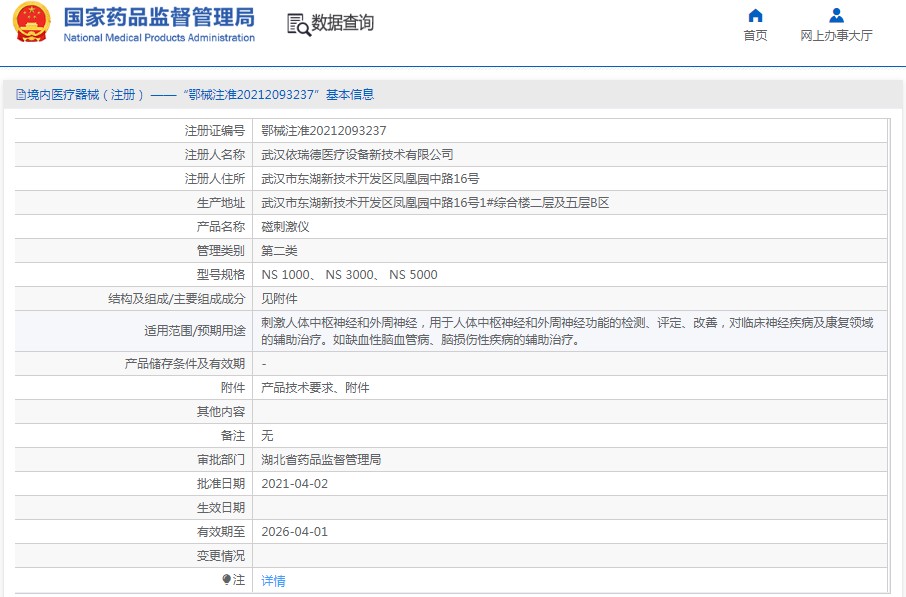Click expiry date 2026-04-01

tap(295, 532)
